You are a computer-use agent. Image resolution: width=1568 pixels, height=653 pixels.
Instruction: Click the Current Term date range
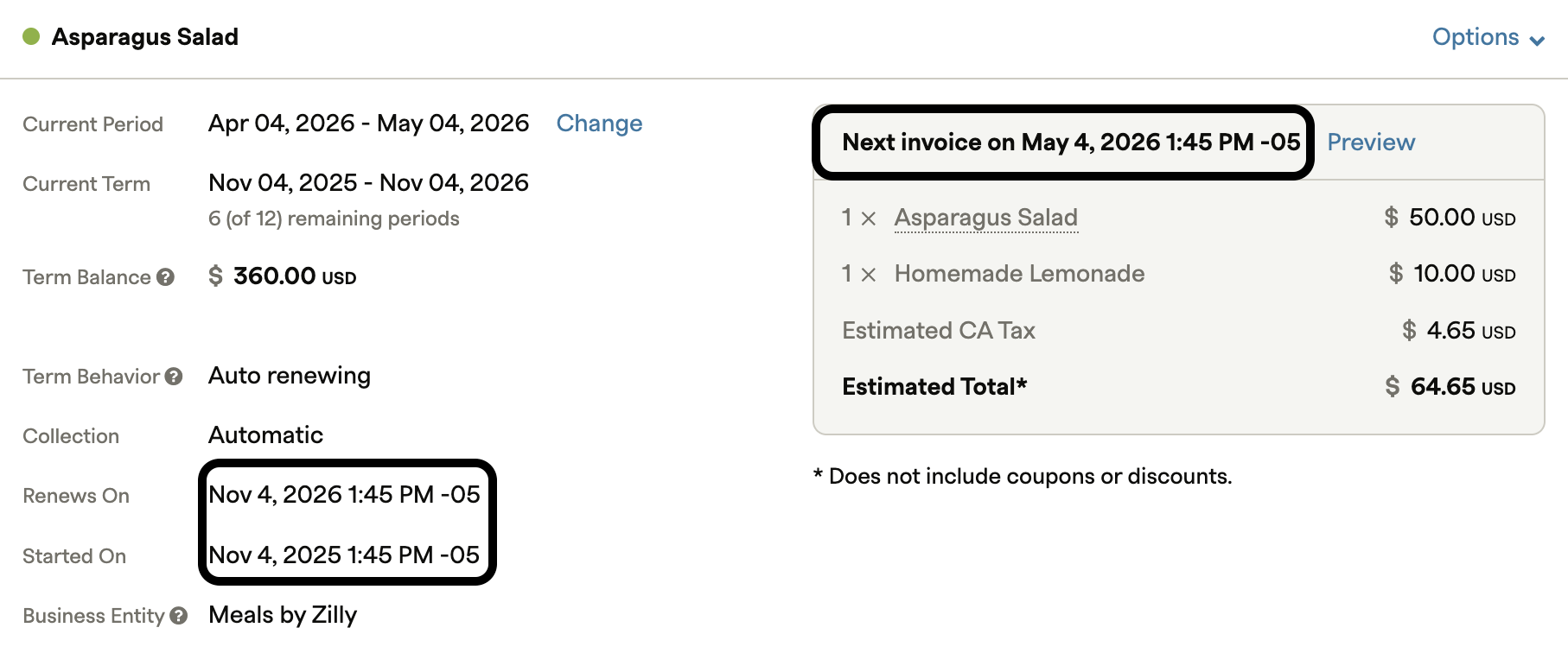pos(368,183)
